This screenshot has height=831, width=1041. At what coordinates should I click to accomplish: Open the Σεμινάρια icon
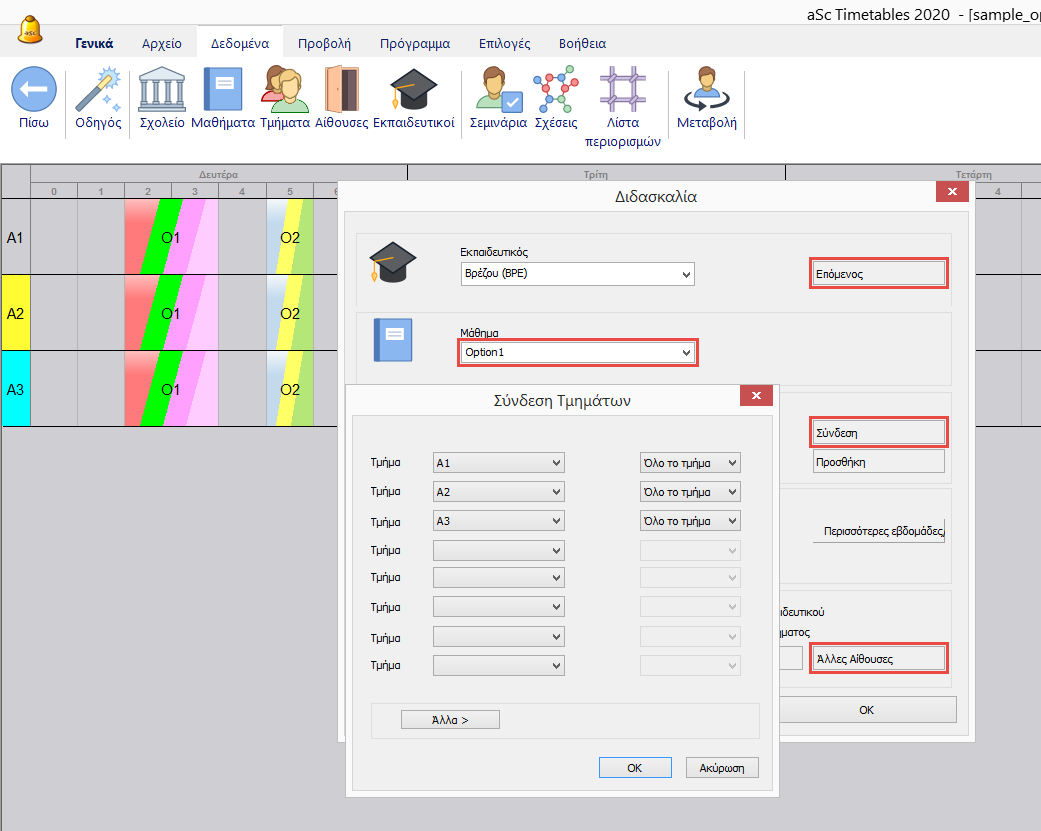tap(499, 90)
